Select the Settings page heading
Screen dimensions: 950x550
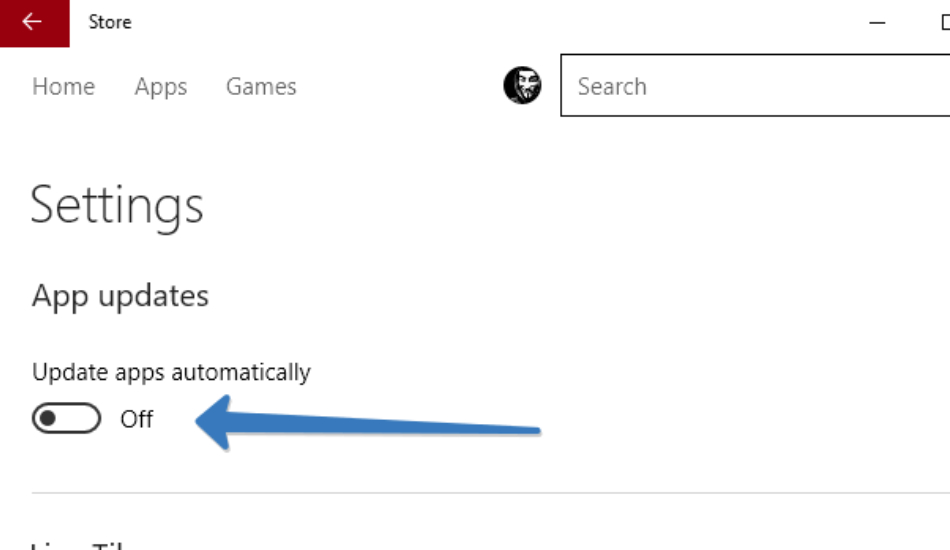(117, 206)
